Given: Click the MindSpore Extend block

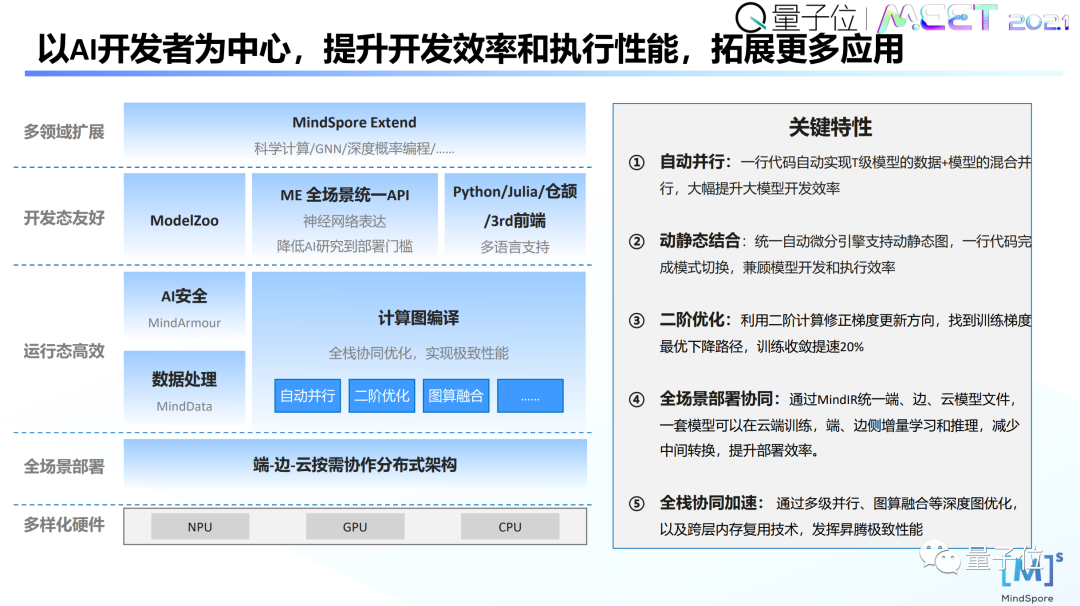Looking at the screenshot, I should (x=355, y=134).
